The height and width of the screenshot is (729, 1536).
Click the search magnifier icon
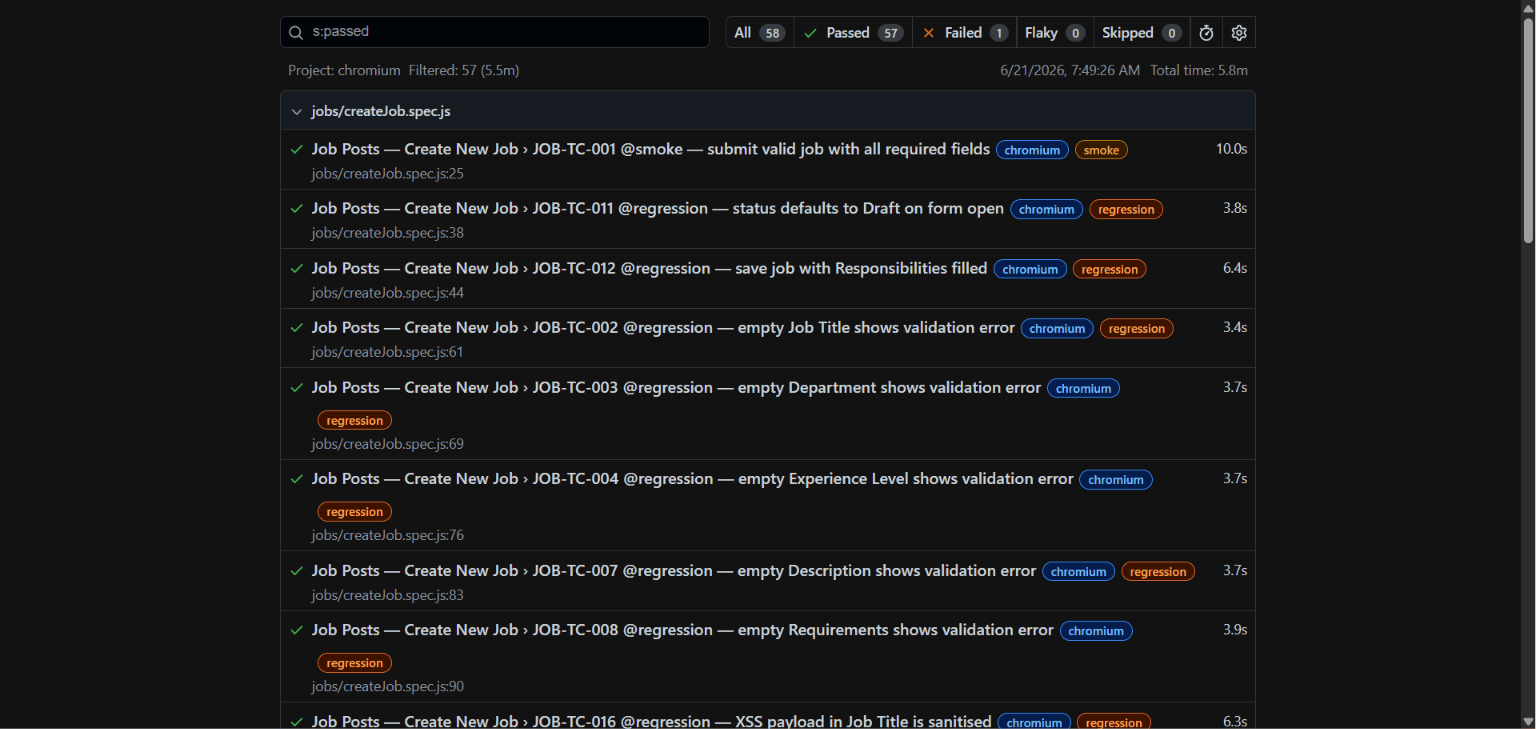click(x=296, y=32)
